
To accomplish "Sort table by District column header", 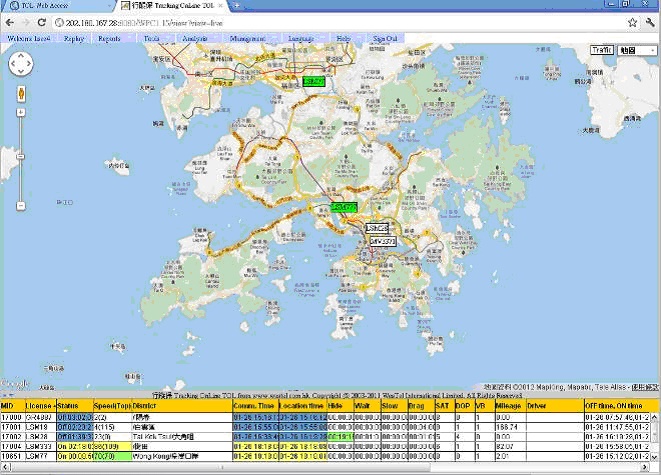I will (x=182, y=405).
